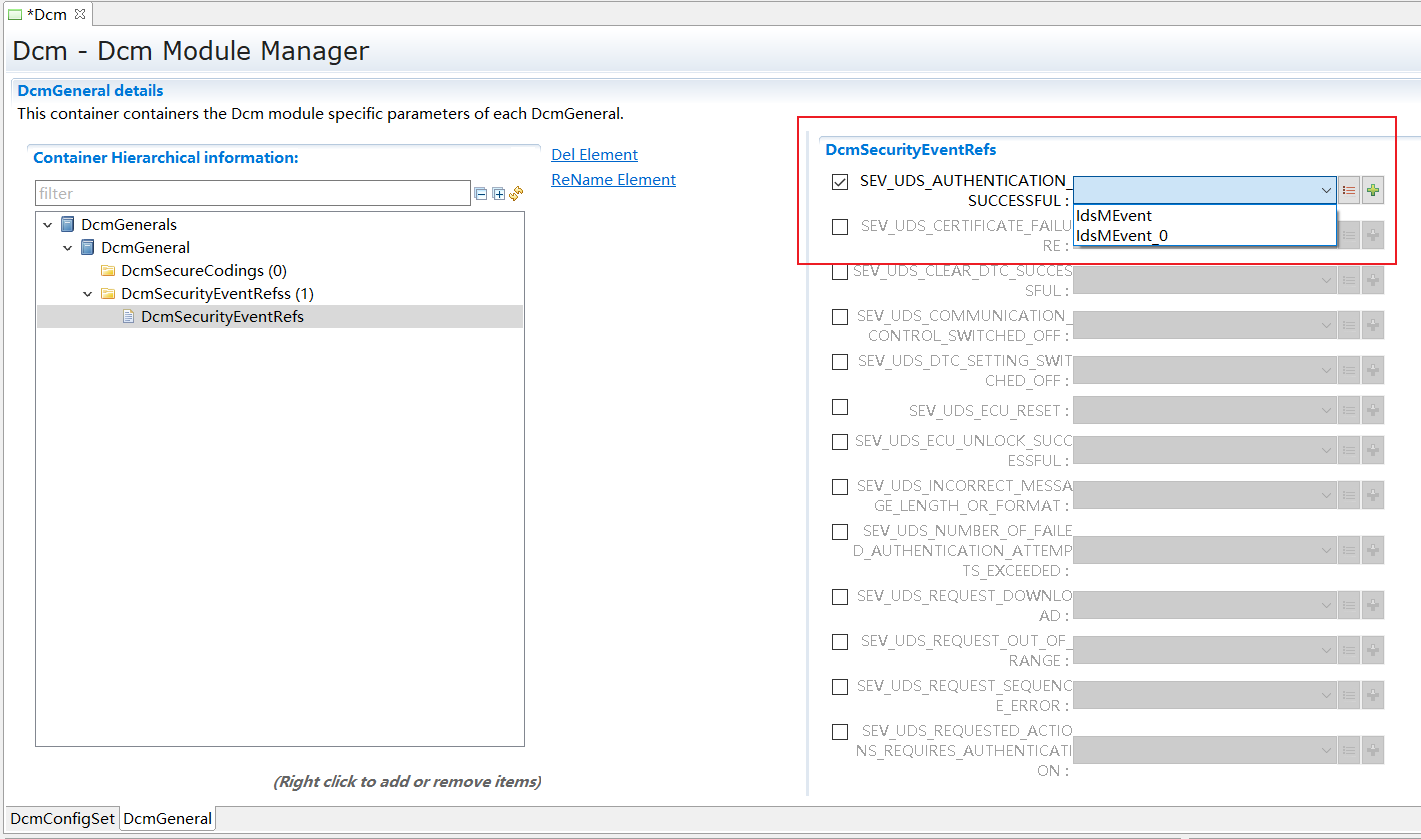Collapse the DcmGenerals tree node
The image size is (1421, 839).
click(48, 225)
